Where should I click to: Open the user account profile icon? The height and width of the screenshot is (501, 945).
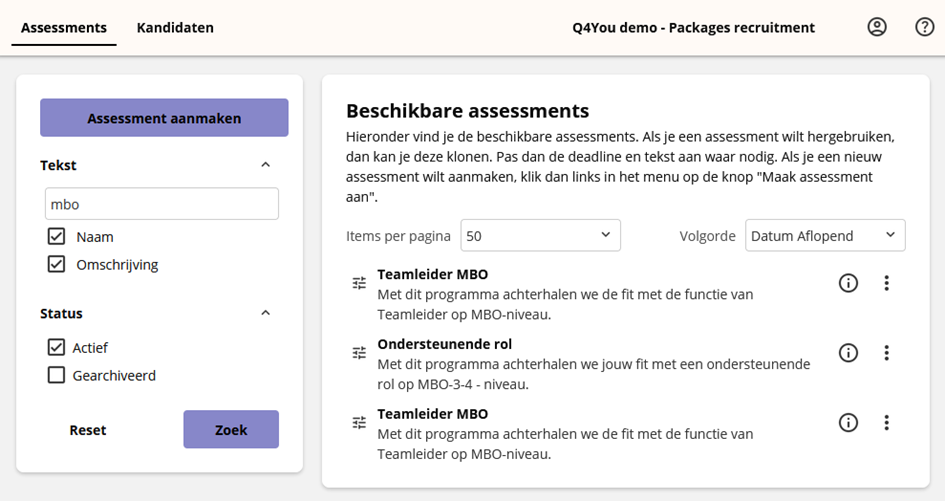click(877, 27)
